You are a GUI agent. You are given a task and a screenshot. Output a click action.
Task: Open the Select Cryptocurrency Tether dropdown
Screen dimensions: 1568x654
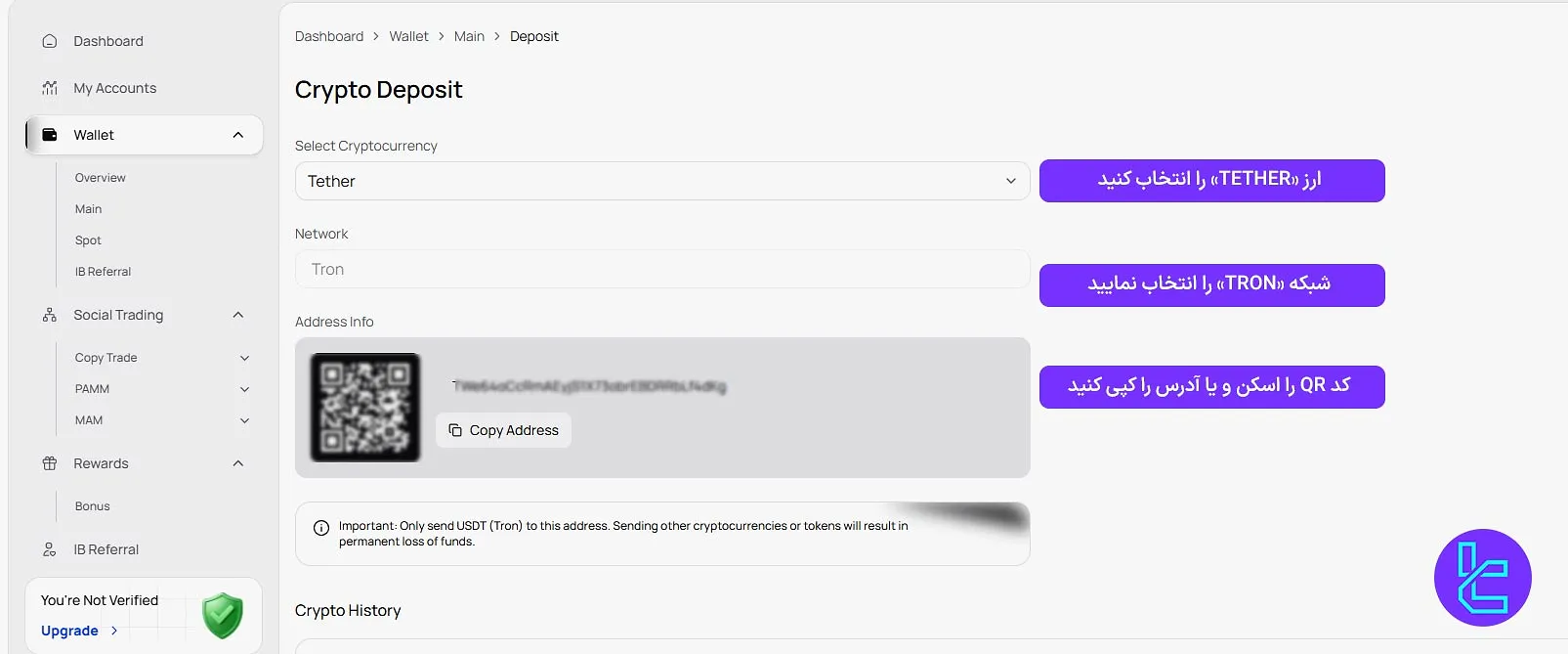click(661, 181)
